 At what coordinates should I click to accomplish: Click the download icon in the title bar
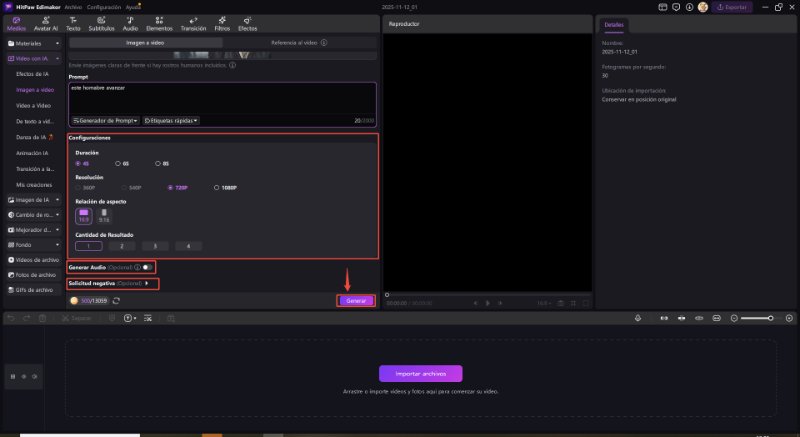689,7
